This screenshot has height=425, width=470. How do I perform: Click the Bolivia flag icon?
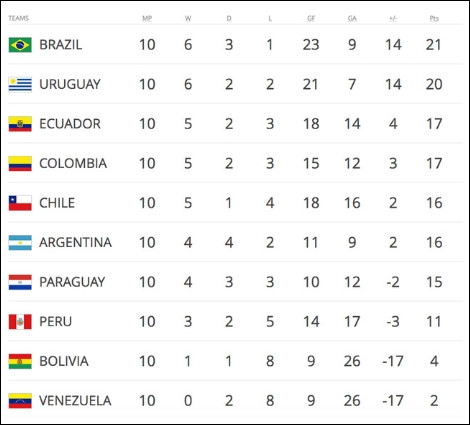point(20,361)
